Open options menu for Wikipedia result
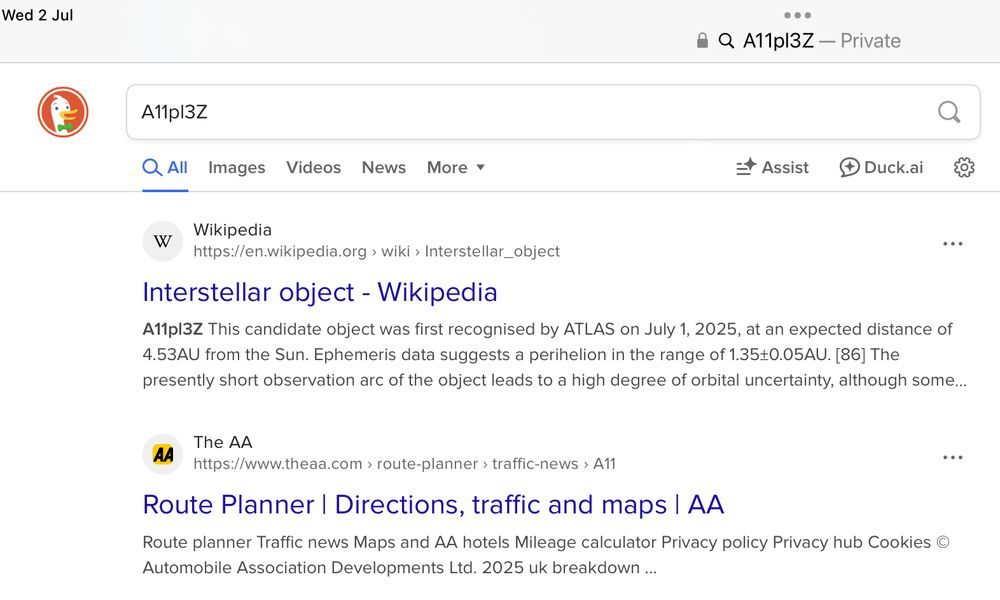 click(x=952, y=244)
